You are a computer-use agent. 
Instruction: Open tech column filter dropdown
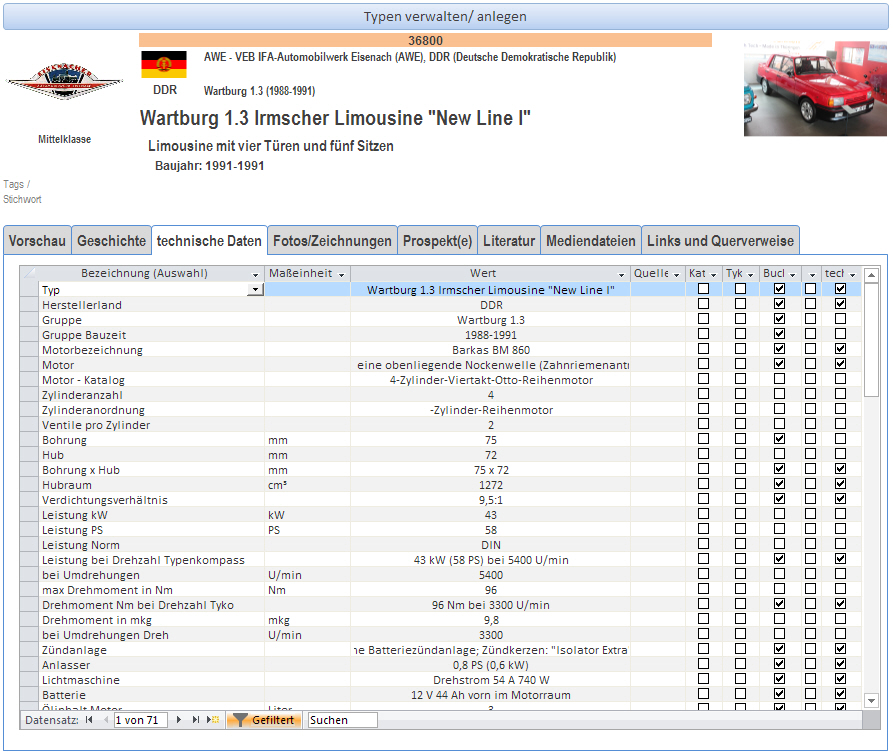click(853, 275)
